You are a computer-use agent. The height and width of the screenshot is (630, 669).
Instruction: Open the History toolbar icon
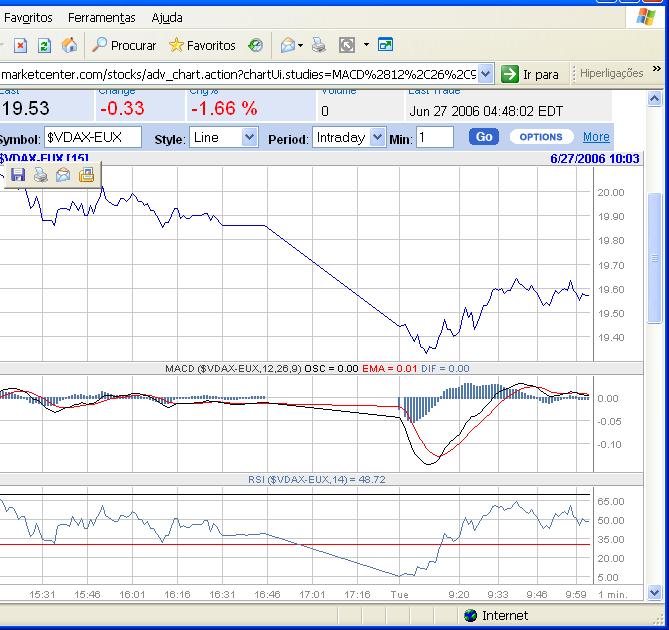click(x=256, y=45)
